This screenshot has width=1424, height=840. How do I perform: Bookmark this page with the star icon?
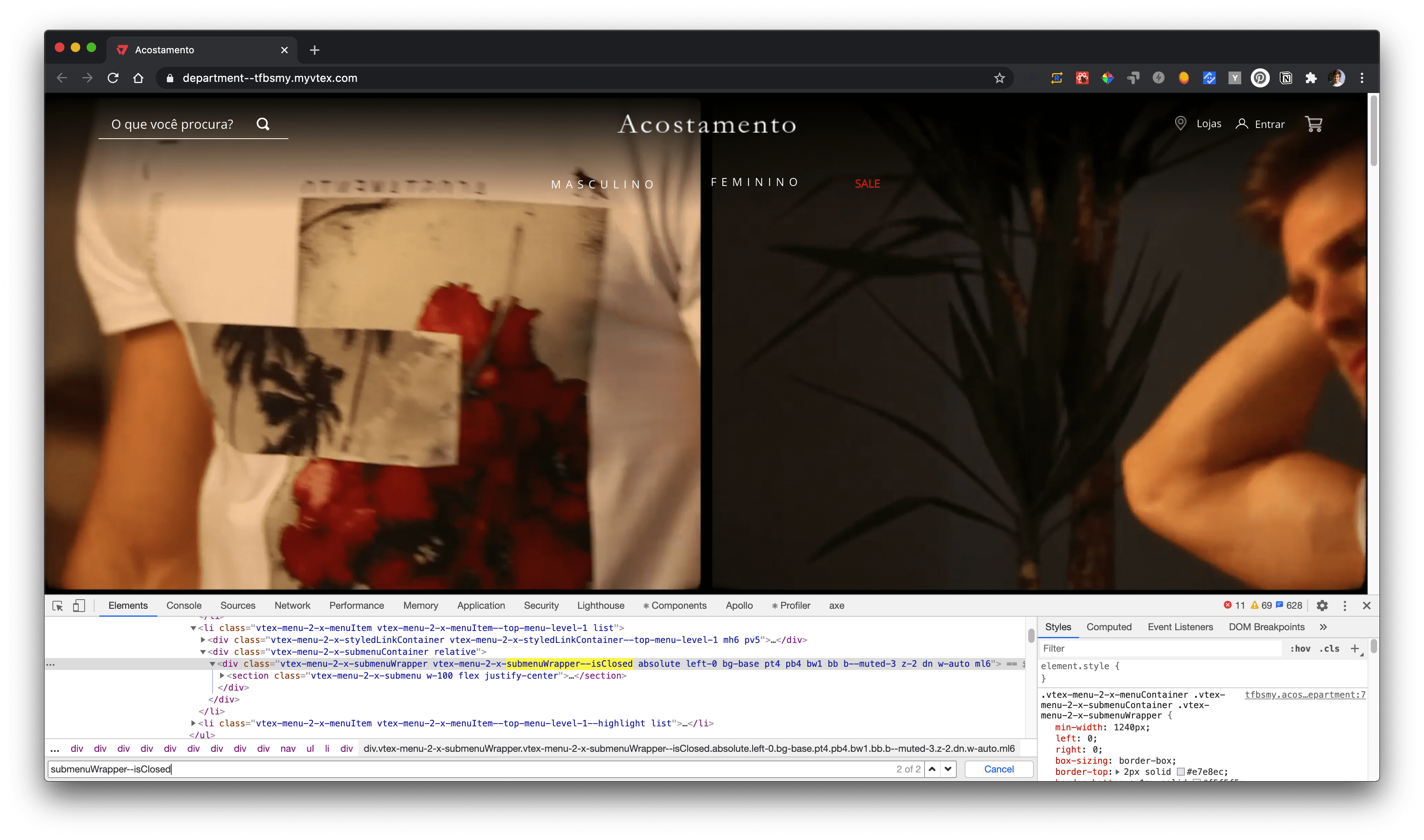coord(999,78)
